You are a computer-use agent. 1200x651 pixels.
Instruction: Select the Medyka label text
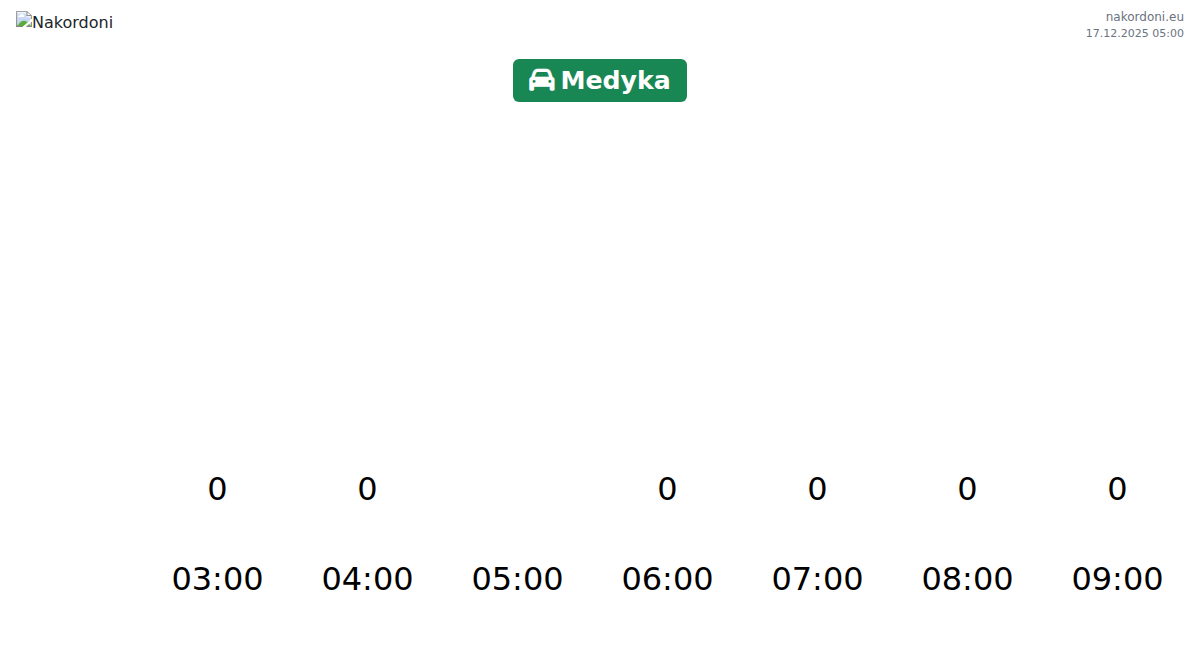[x=615, y=81]
